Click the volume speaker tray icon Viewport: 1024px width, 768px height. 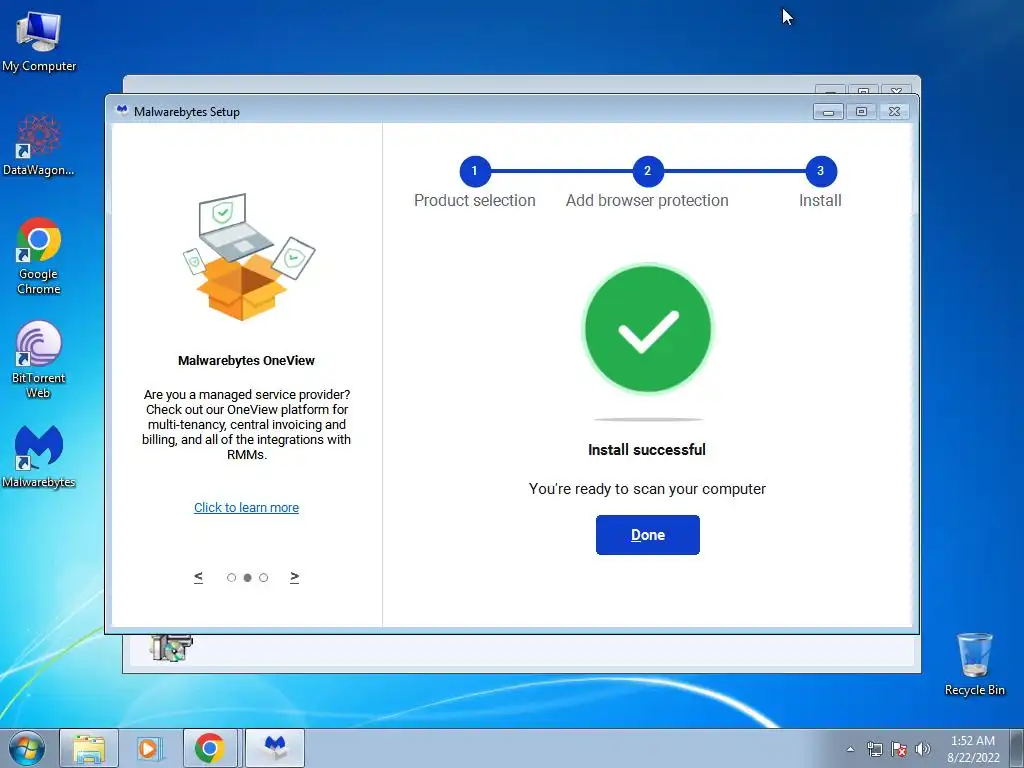922,749
